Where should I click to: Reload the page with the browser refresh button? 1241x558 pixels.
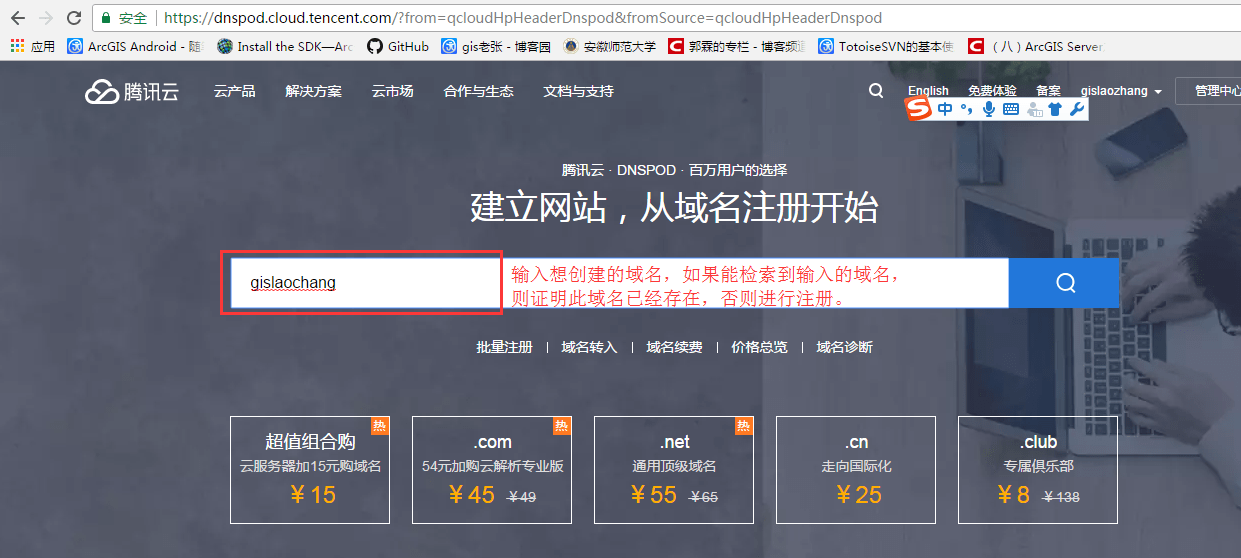[74, 18]
